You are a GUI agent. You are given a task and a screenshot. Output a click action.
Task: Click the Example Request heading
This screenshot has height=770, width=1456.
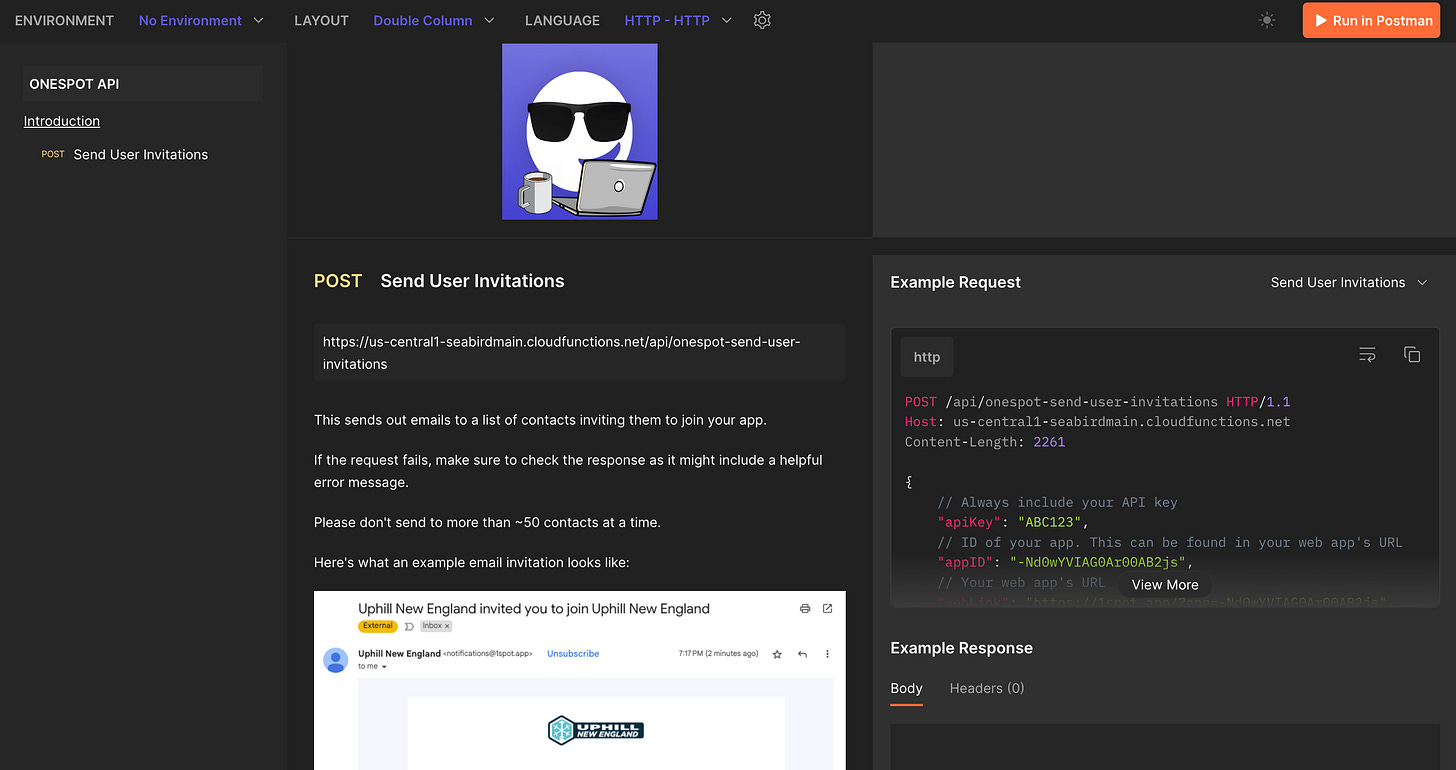coord(955,282)
